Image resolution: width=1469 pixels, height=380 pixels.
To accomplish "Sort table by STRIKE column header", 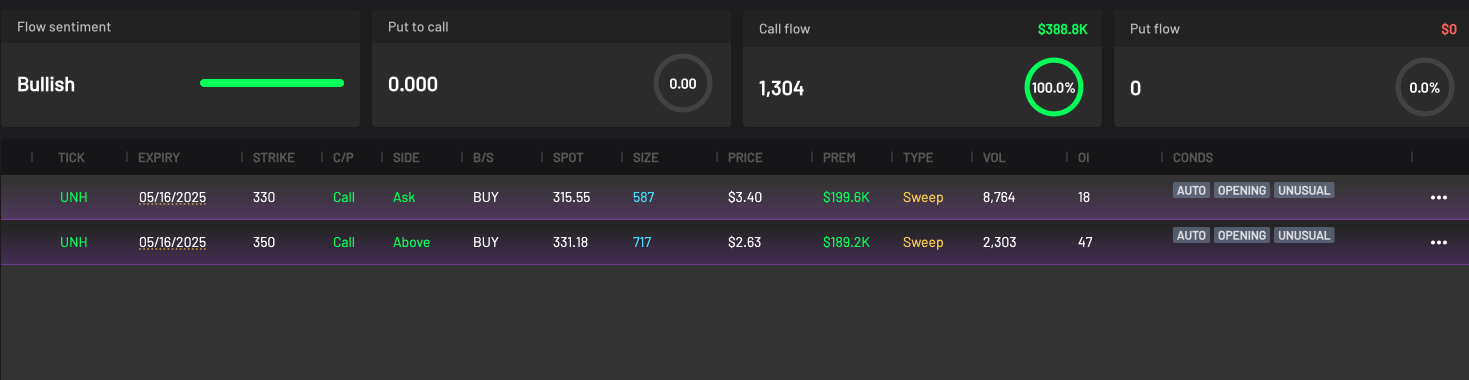I will coord(274,158).
